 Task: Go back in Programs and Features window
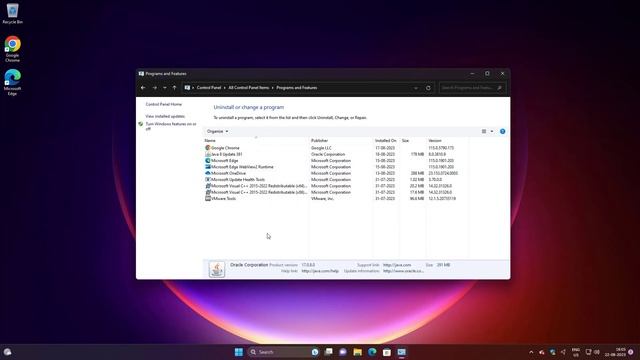coord(143,88)
